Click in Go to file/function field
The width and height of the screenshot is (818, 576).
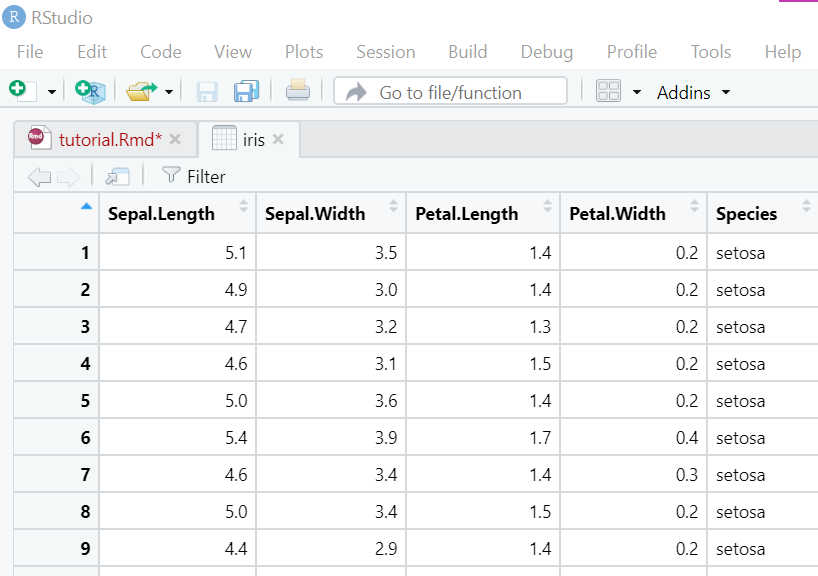[x=450, y=92]
